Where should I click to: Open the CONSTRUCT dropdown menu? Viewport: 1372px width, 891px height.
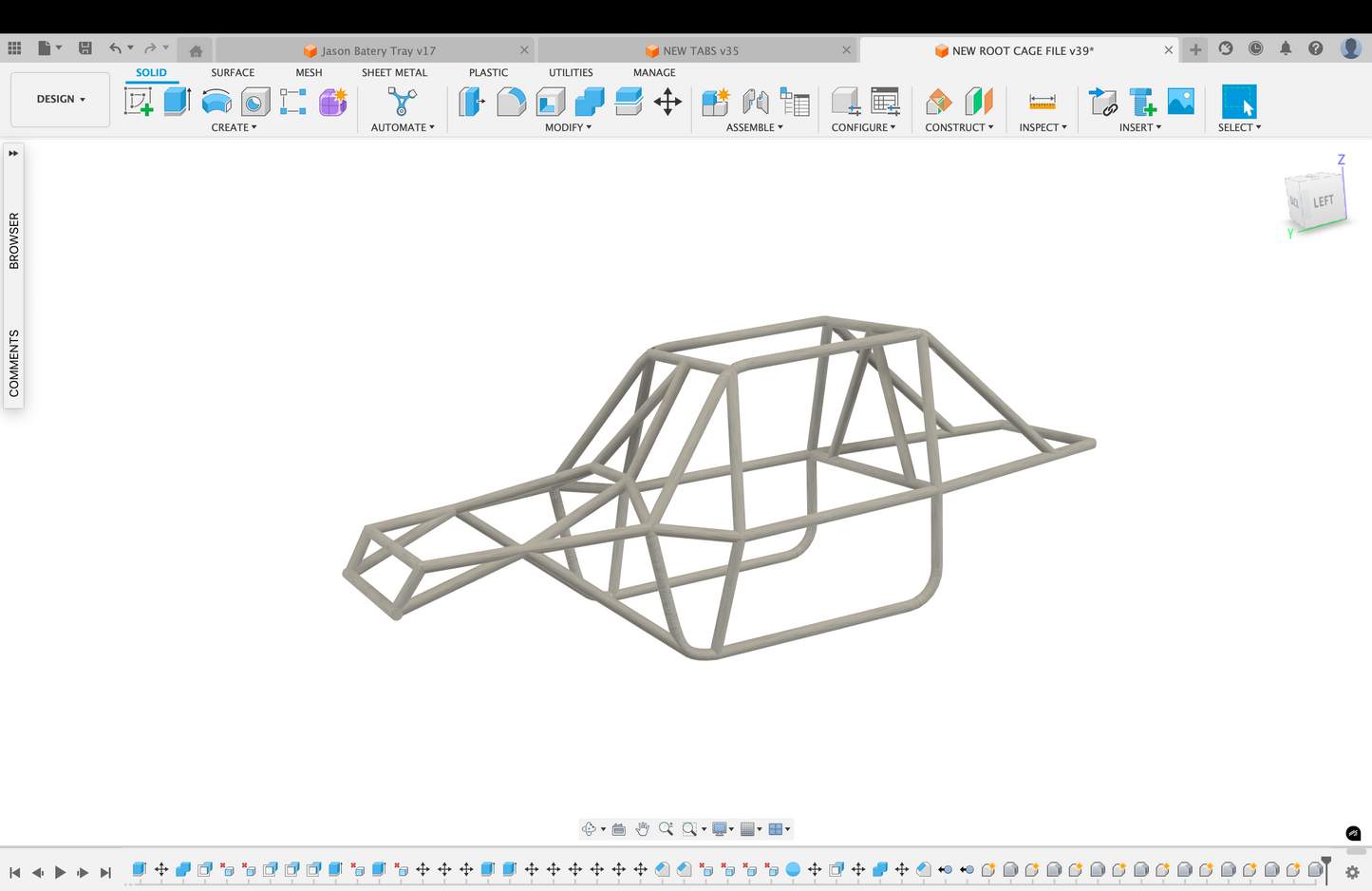pos(959,127)
